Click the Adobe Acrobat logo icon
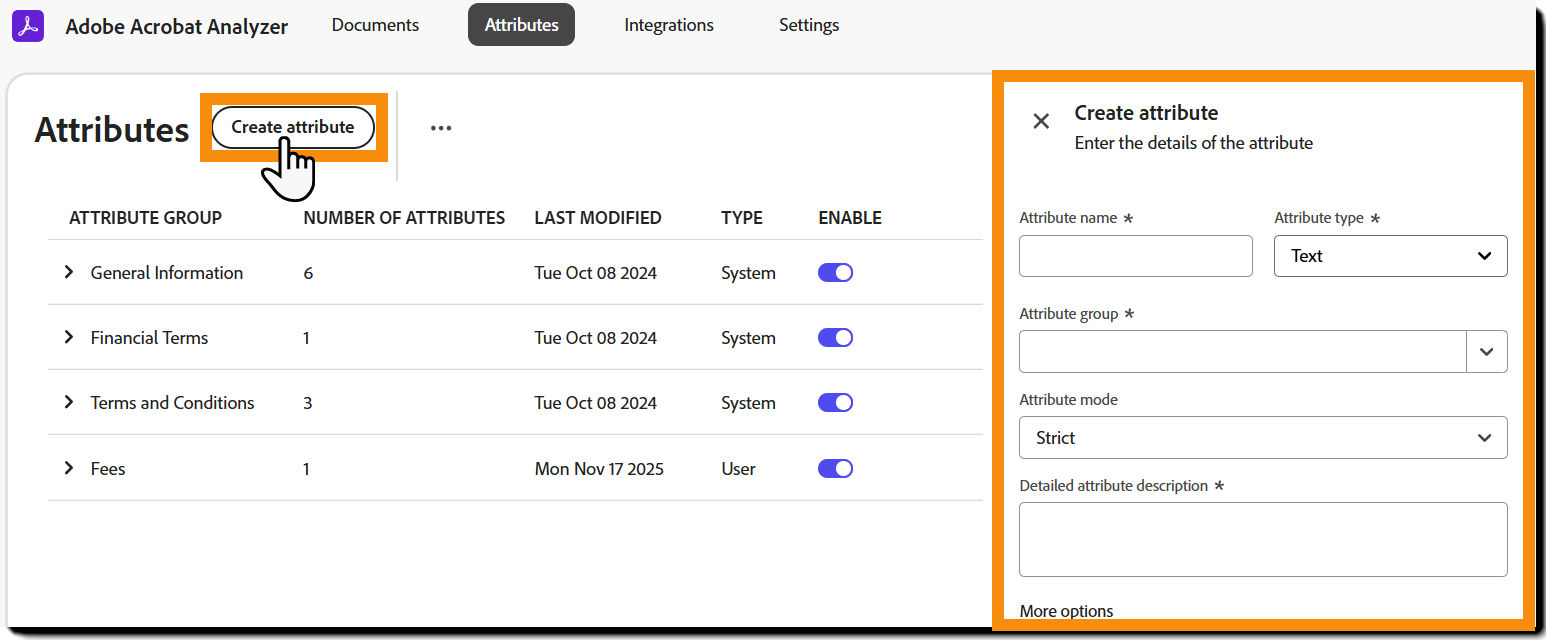The height and width of the screenshot is (640, 1546). point(27,25)
